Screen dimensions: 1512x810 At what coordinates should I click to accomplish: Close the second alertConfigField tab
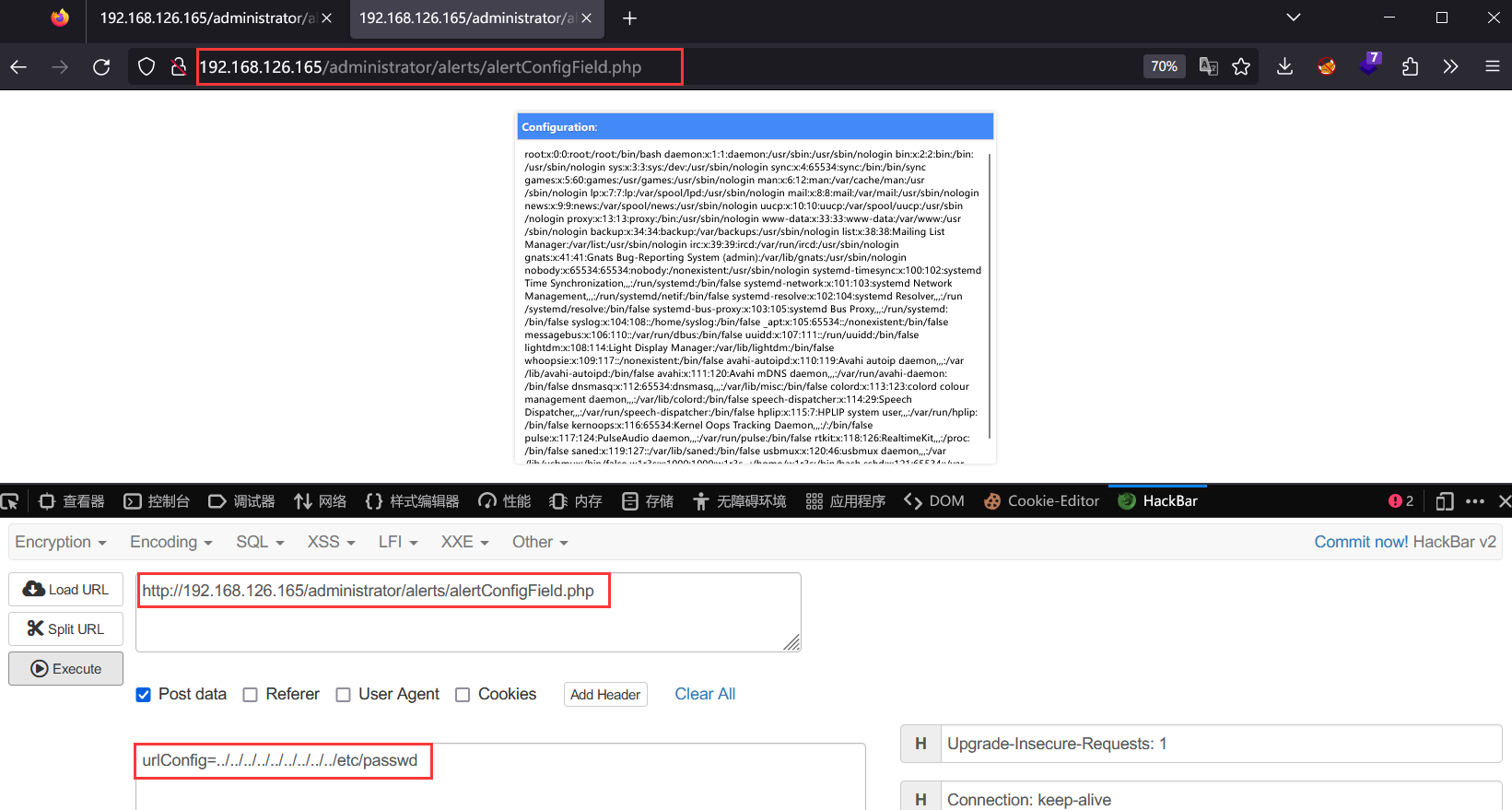pos(586,18)
